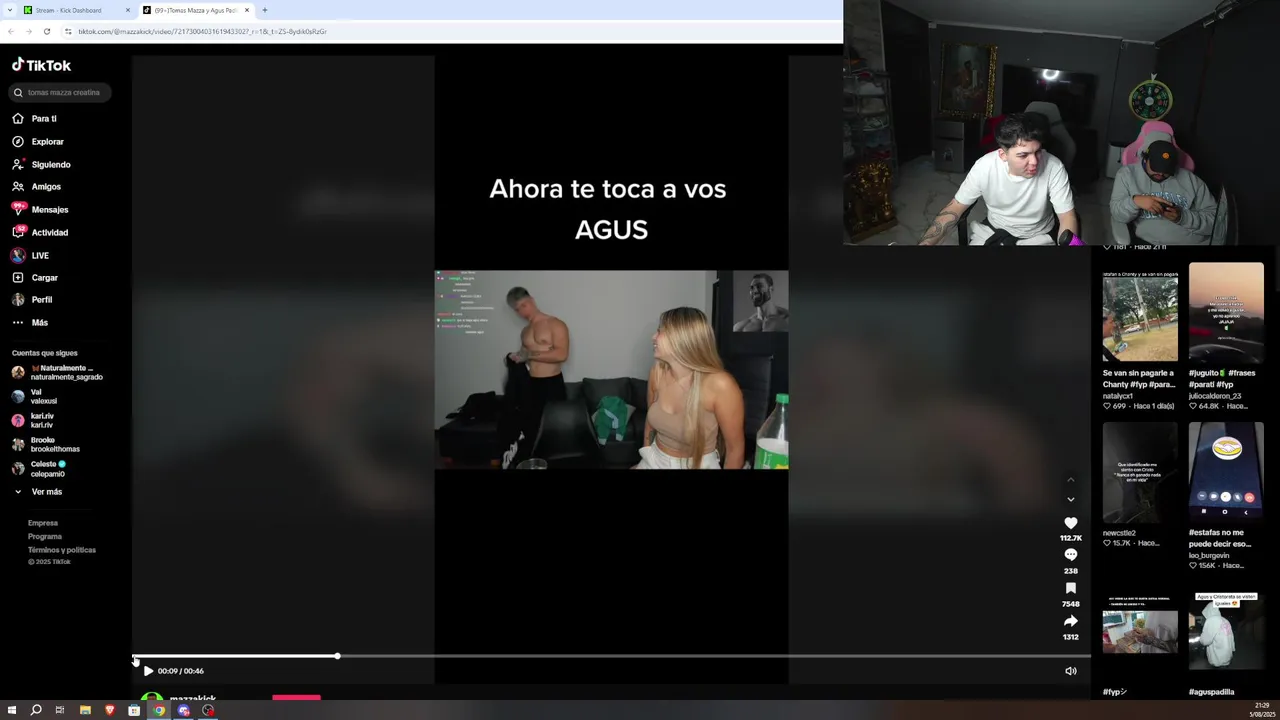This screenshot has height=720, width=1280.
Task: Go to the previous video with up chevron
Action: click(1070, 480)
